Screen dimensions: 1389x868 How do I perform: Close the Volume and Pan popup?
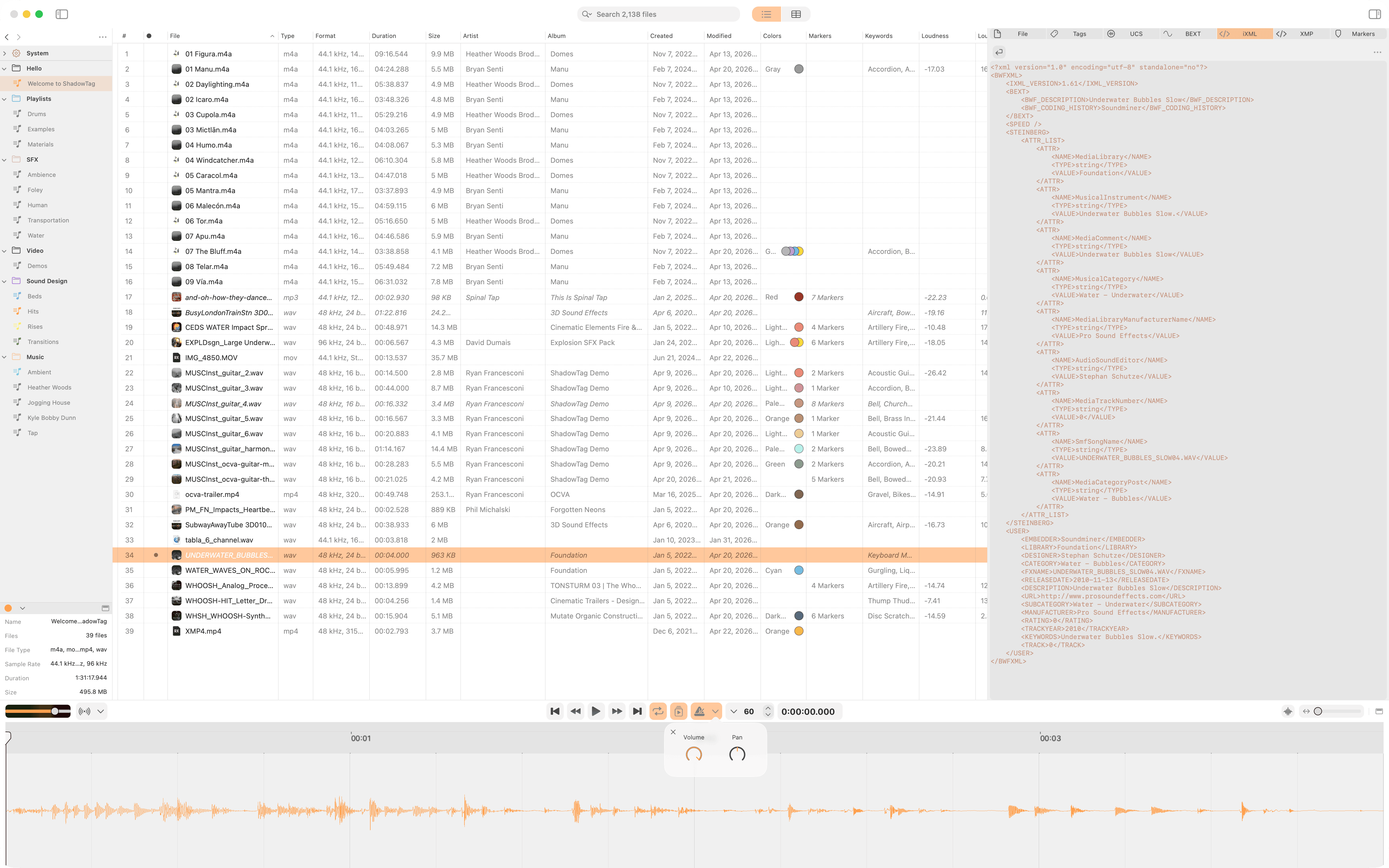click(x=673, y=732)
